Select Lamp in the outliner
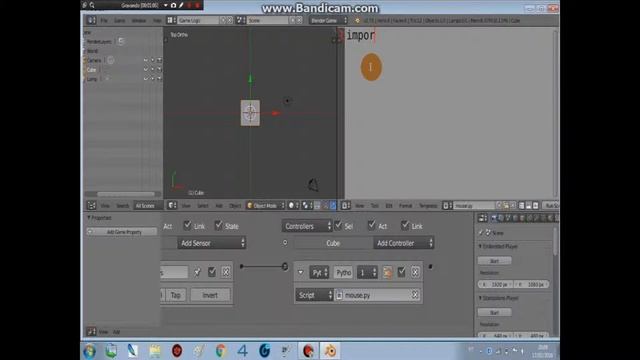The image size is (640, 360). click(92, 79)
